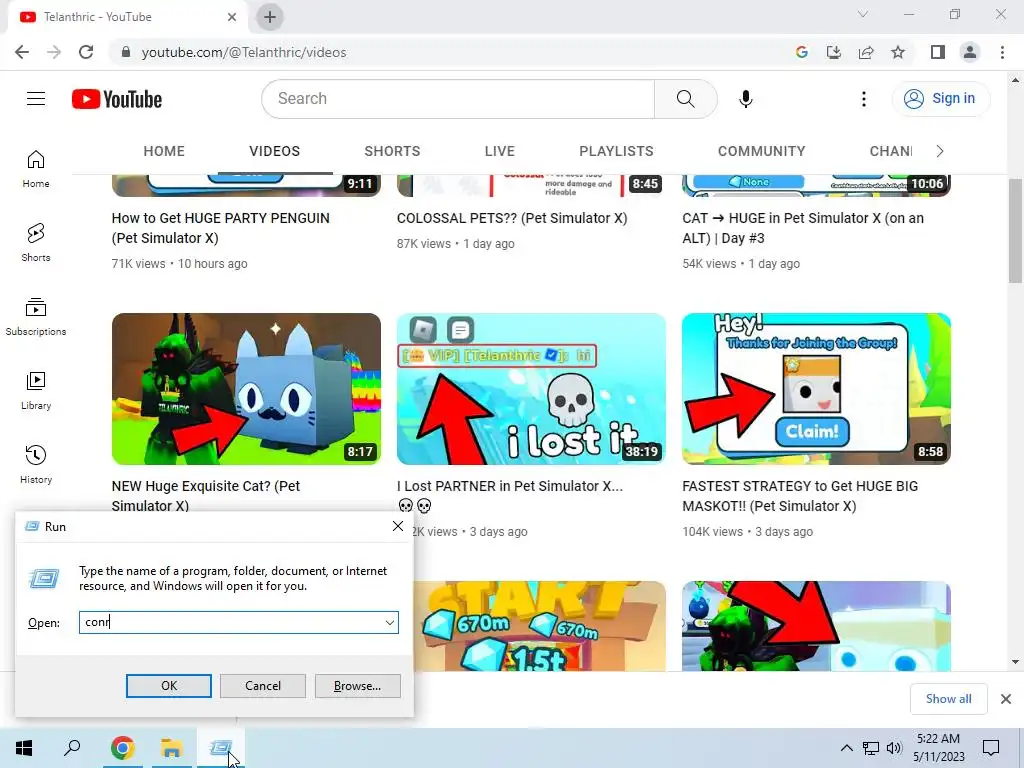Switch to the LIVE channel tab

click(500, 152)
